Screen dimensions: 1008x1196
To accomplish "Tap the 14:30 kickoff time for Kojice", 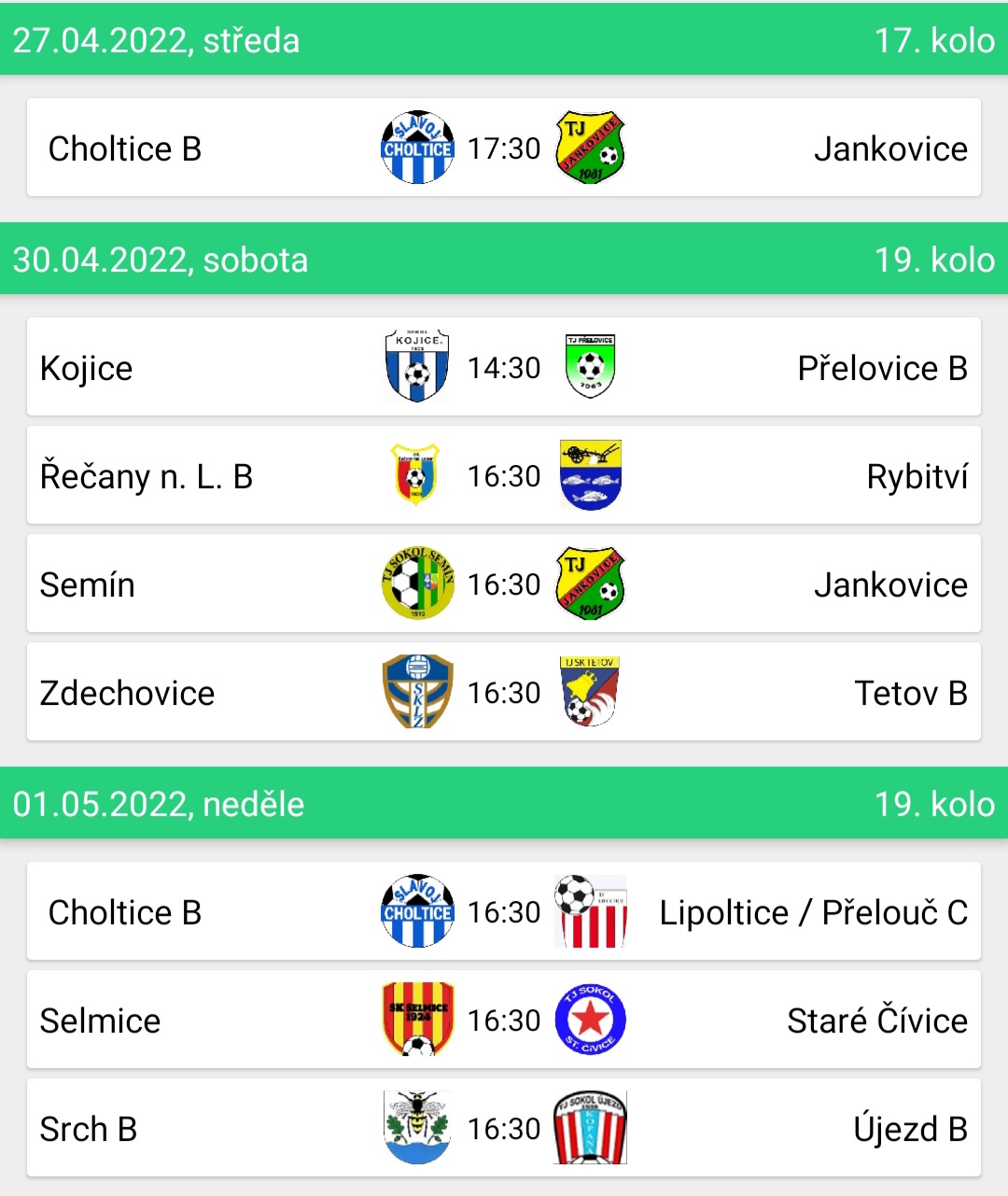I will 504,368.
